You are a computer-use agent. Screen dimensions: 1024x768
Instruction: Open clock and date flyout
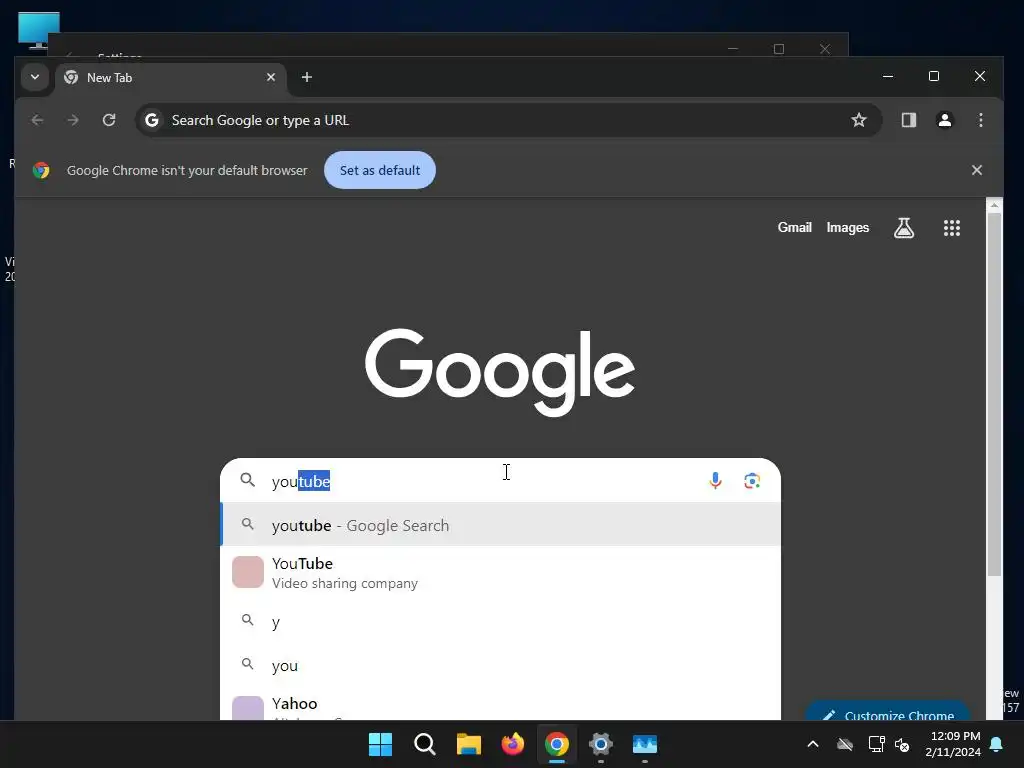tap(953, 744)
